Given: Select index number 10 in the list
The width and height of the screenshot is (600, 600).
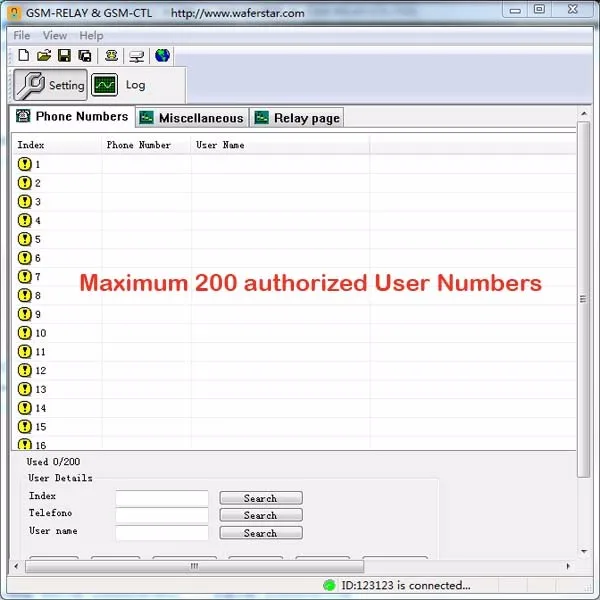Looking at the screenshot, I should click(41, 333).
